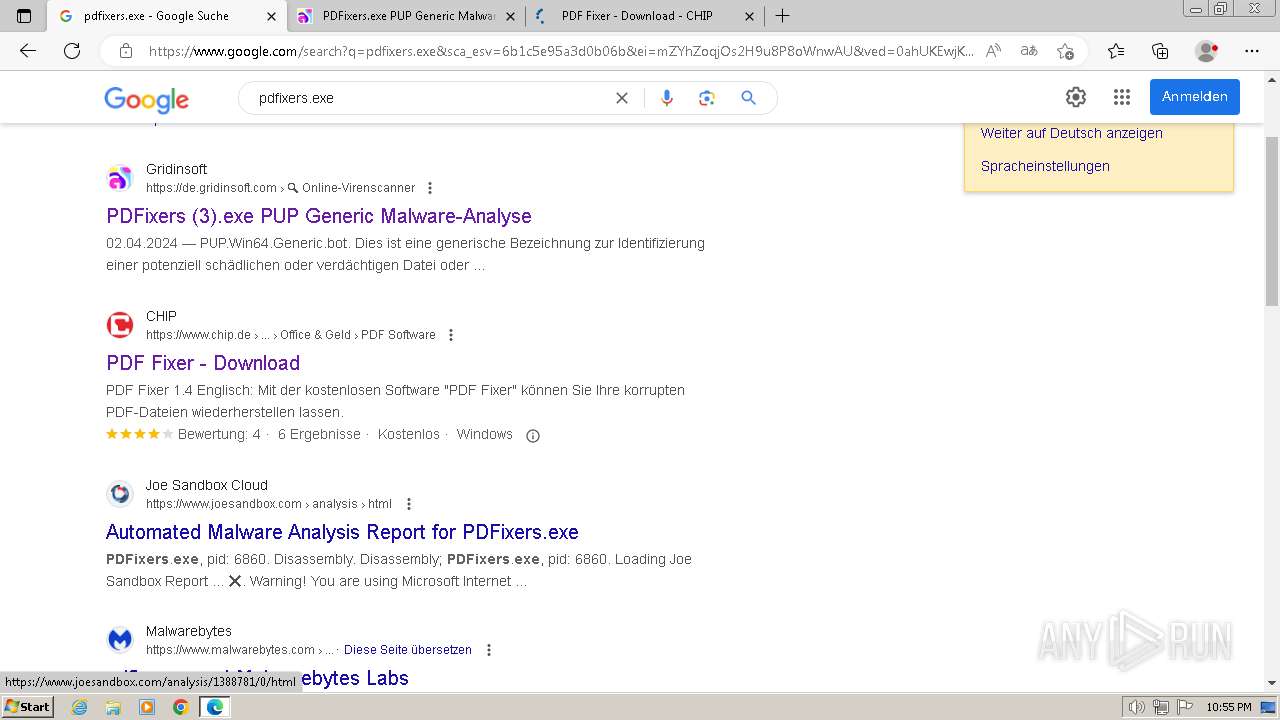Click the system clock 10:55 PM
The height and width of the screenshot is (720, 1280).
point(1229,707)
